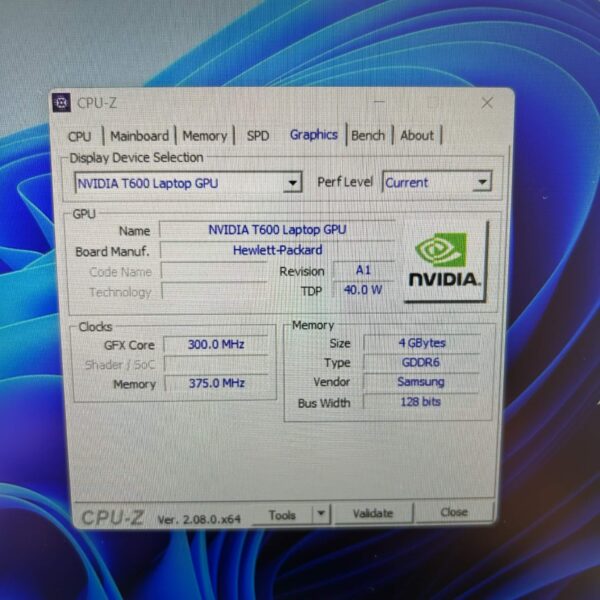The height and width of the screenshot is (600, 600).
Task: Open the Tools dropdown arrow
Action: [321, 513]
